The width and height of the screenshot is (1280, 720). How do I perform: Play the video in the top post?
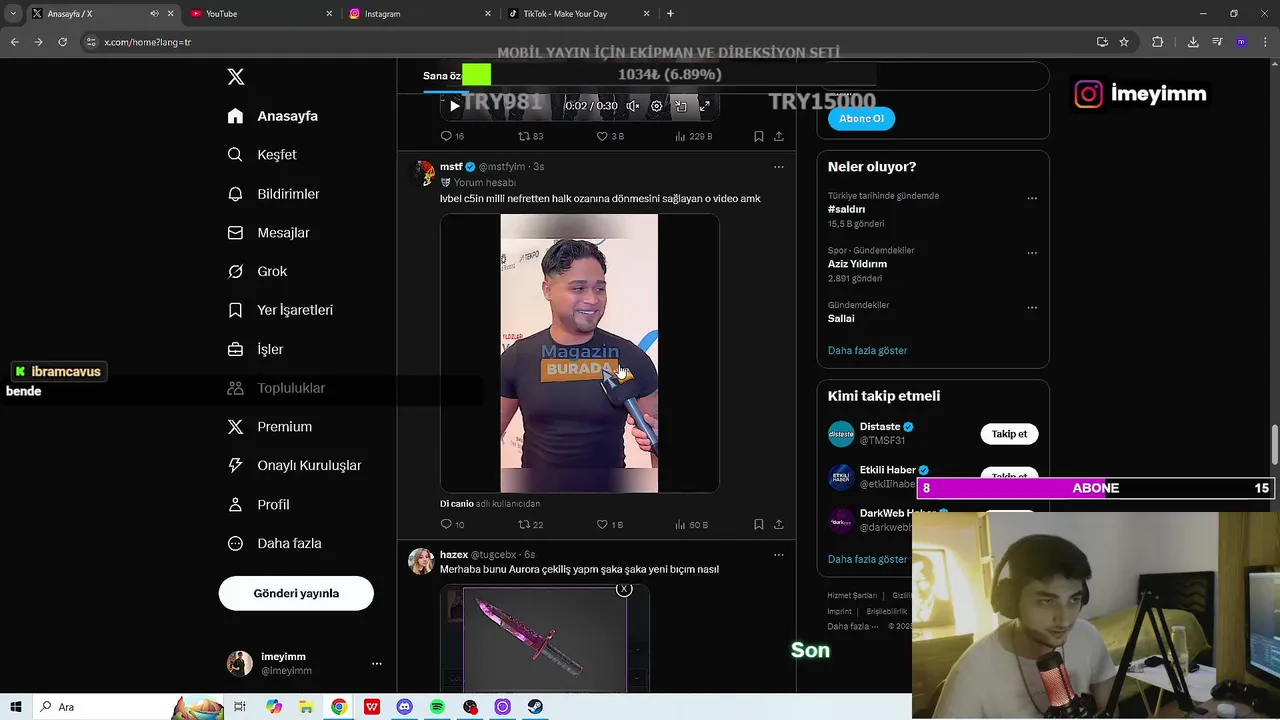pyautogui.click(x=454, y=106)
